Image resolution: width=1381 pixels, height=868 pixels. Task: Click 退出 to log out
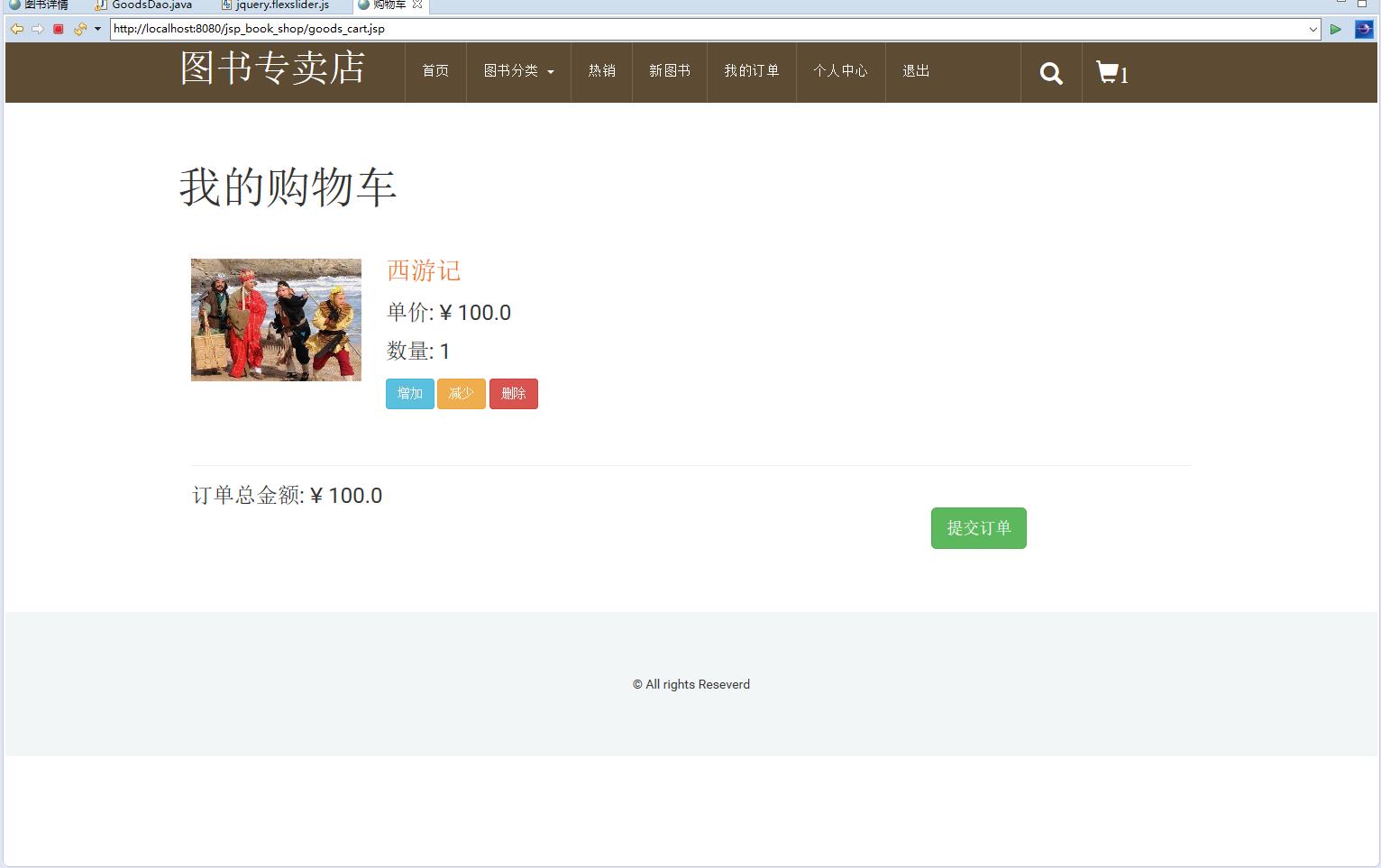tap(916, 71)
